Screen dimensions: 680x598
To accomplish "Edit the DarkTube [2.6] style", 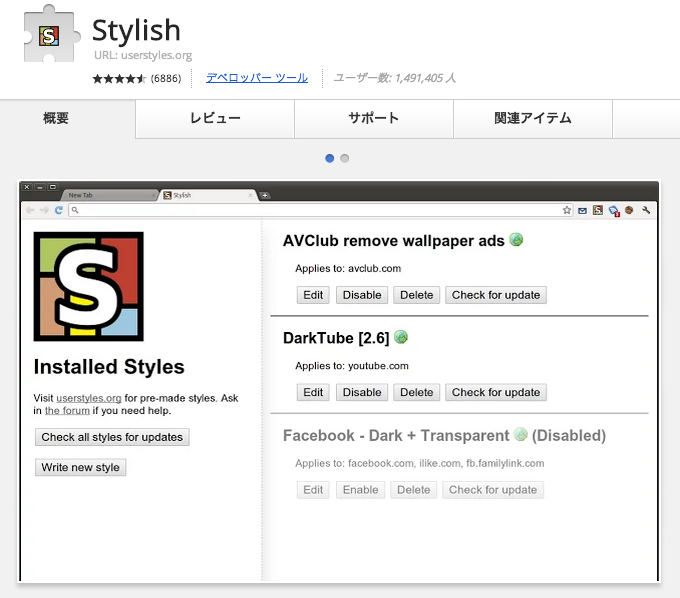I will click(x=313, y=392).
